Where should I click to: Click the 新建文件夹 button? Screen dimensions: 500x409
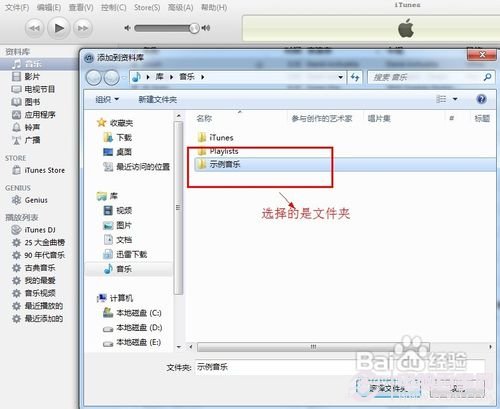[x=157, y=99]
